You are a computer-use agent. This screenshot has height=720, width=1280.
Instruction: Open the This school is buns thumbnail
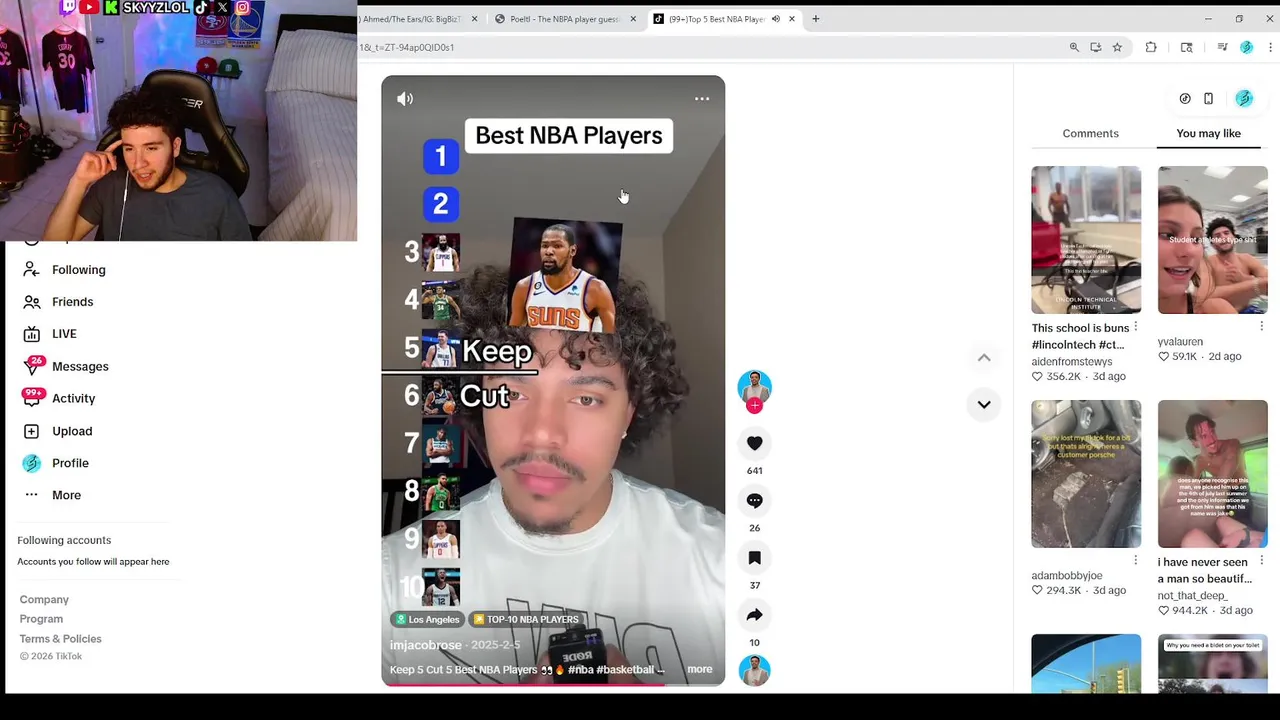pos(1086,240)
